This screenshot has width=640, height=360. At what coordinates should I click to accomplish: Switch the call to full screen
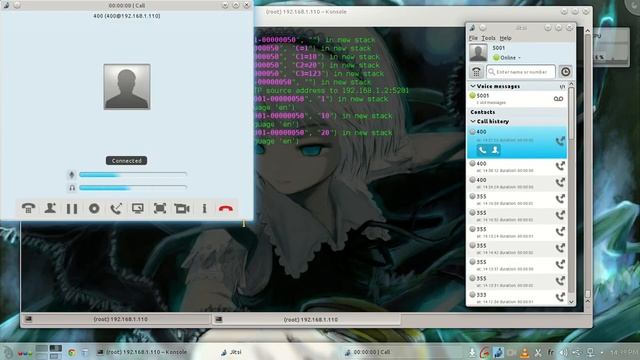(x=160, y=208)
